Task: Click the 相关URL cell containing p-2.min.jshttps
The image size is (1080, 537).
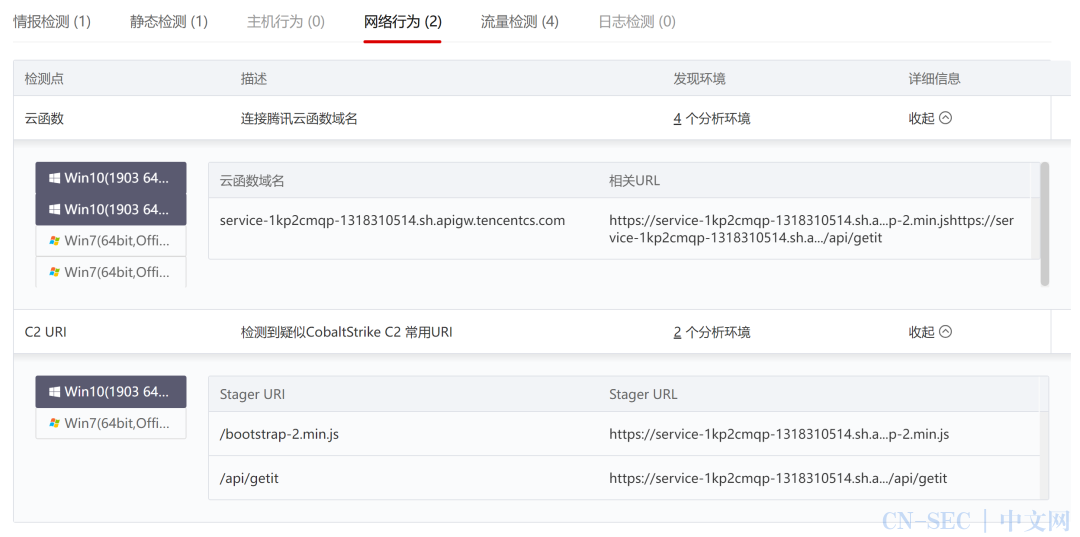Action: (811, 229)
